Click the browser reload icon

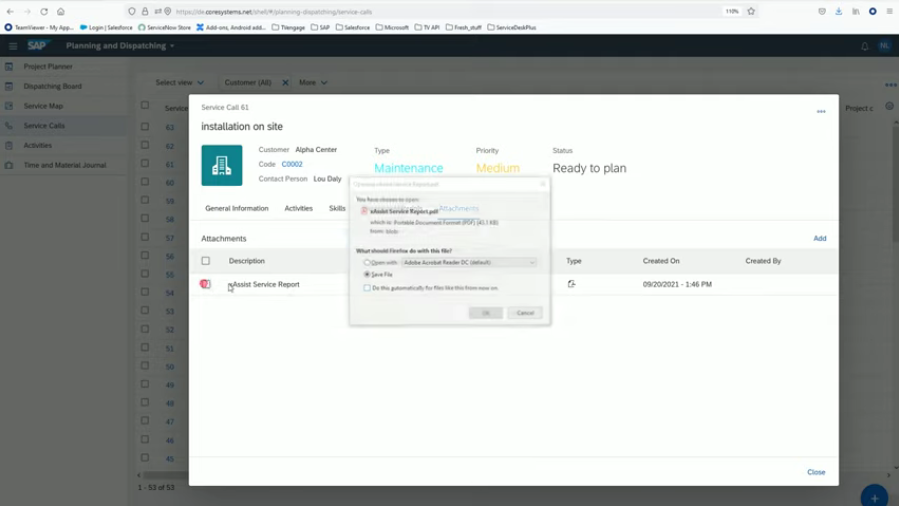pos(44,11)
